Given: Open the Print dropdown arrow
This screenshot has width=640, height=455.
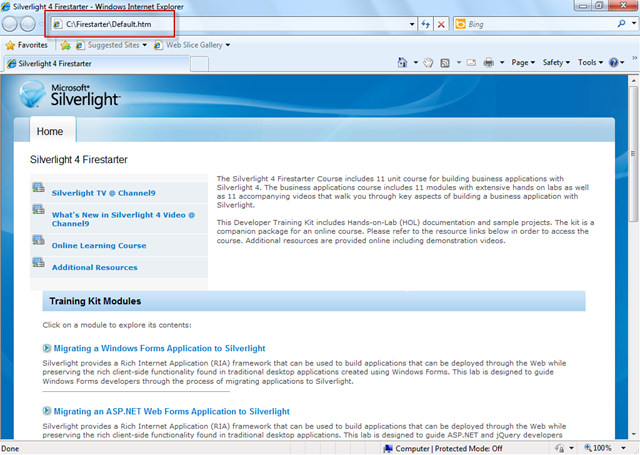Looking at the screenshot, I should coord(502,62).
